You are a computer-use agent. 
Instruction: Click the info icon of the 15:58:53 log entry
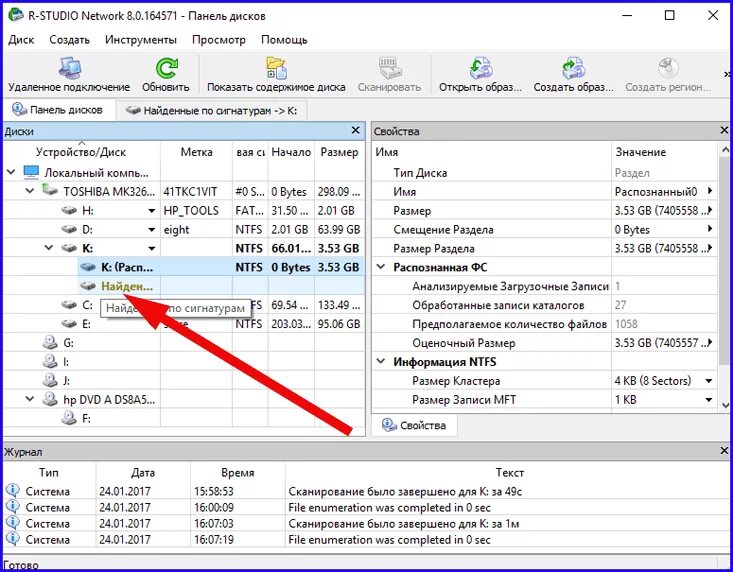coord(13,491)
